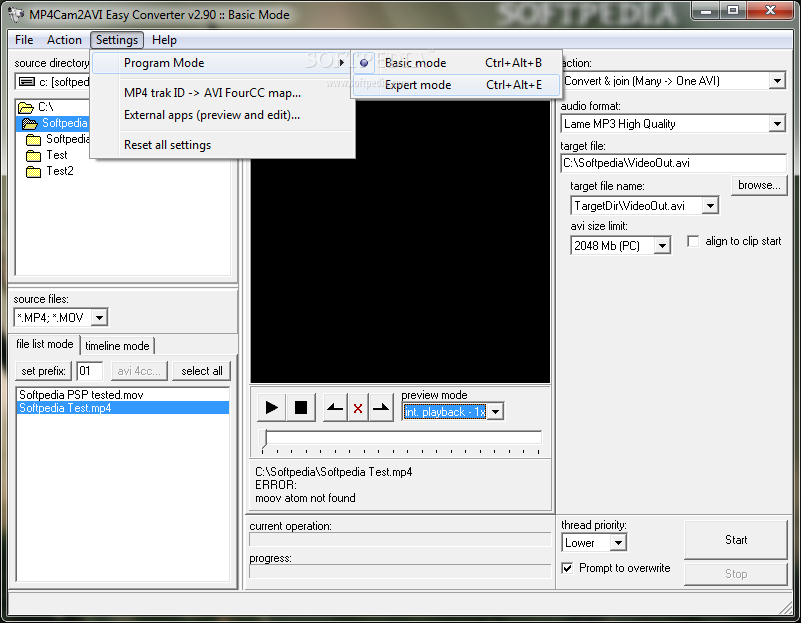This screenshot has height=623, width=801.
Task: Close the Settings menu
Action: tap(117, 40)
